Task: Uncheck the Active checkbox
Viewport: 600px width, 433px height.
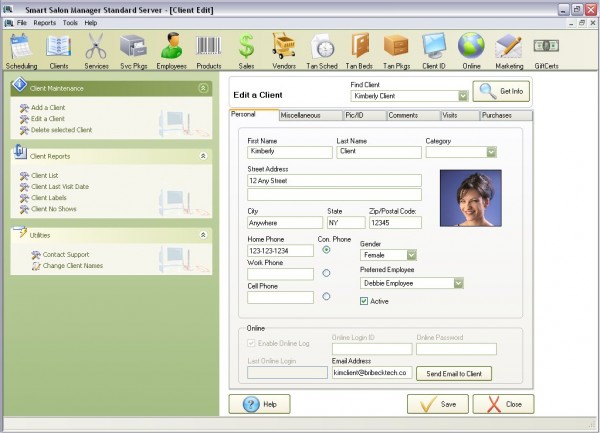Action: pyautogui.click(x=364, y=300)
